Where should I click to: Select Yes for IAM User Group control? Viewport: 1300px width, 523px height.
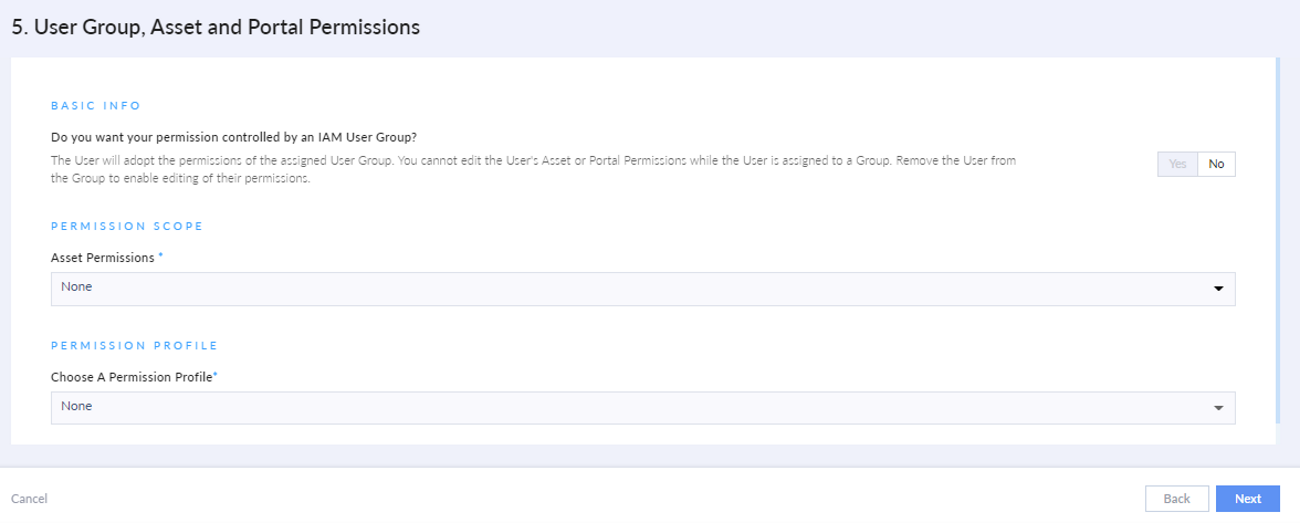(1177, 164)
